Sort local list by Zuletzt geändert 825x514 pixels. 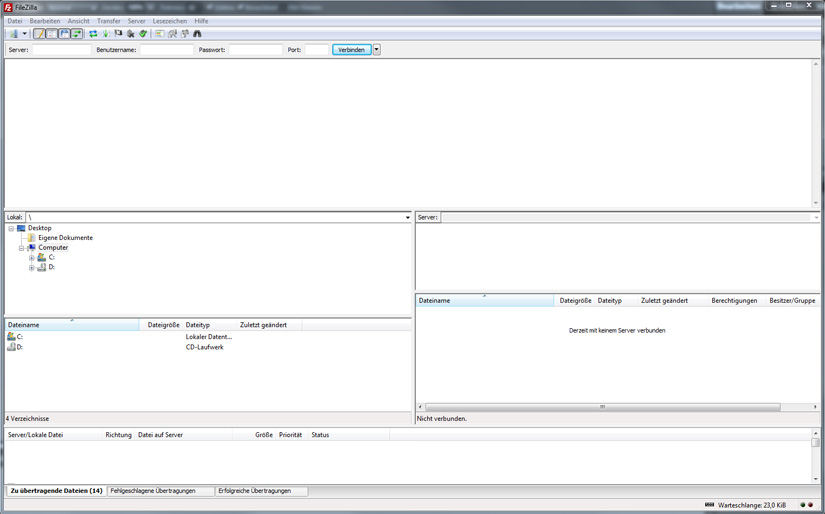tap(269, 325)
